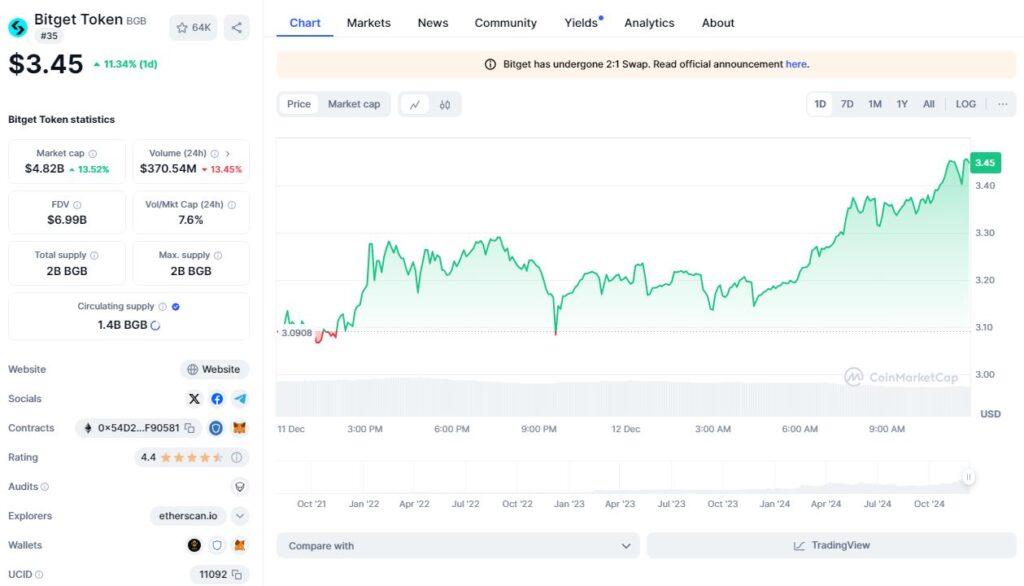Viewport: 1024px width, 586px height.
Task: Open the Facebook social icon
Action: tap(217, 399)
